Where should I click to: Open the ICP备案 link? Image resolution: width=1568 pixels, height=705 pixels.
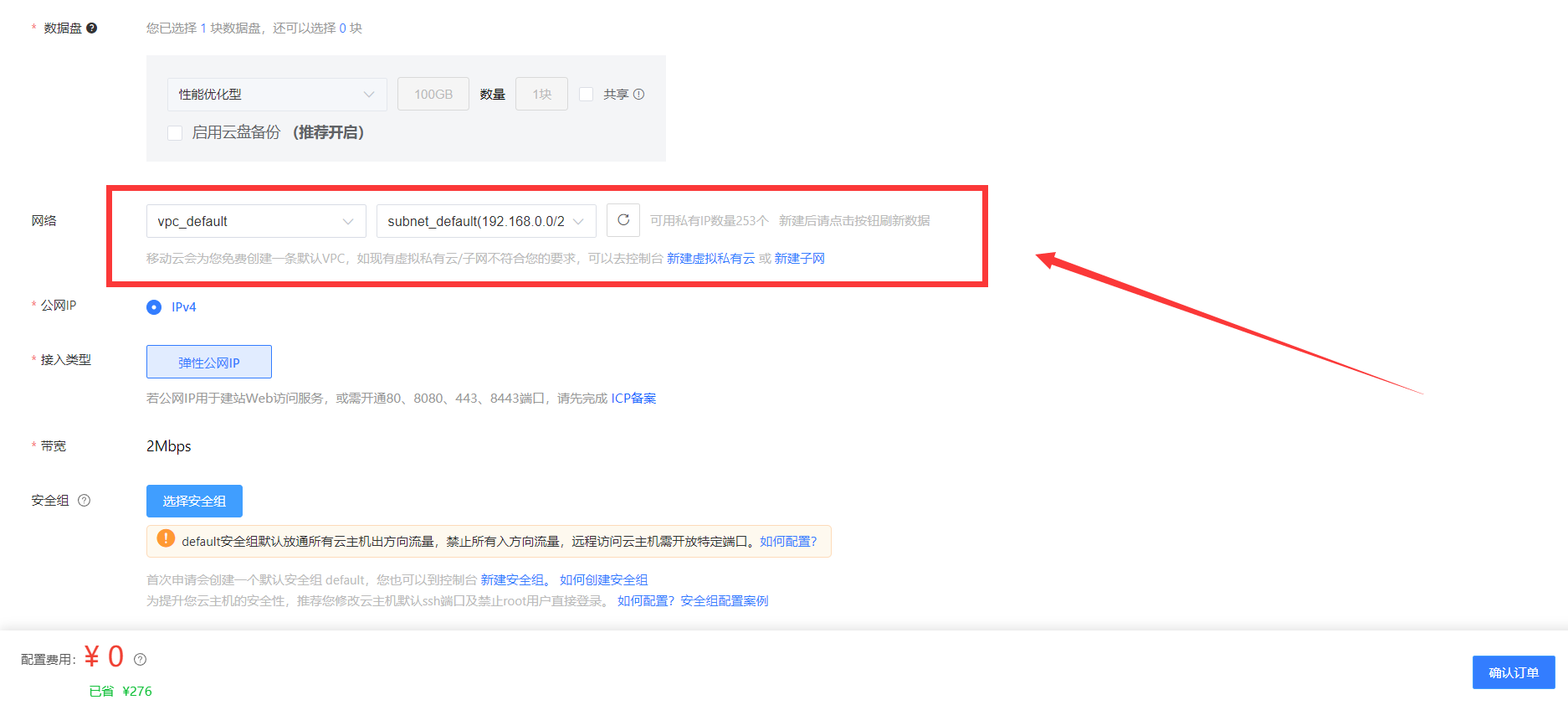pyautogui.click(x=633, y=398)
